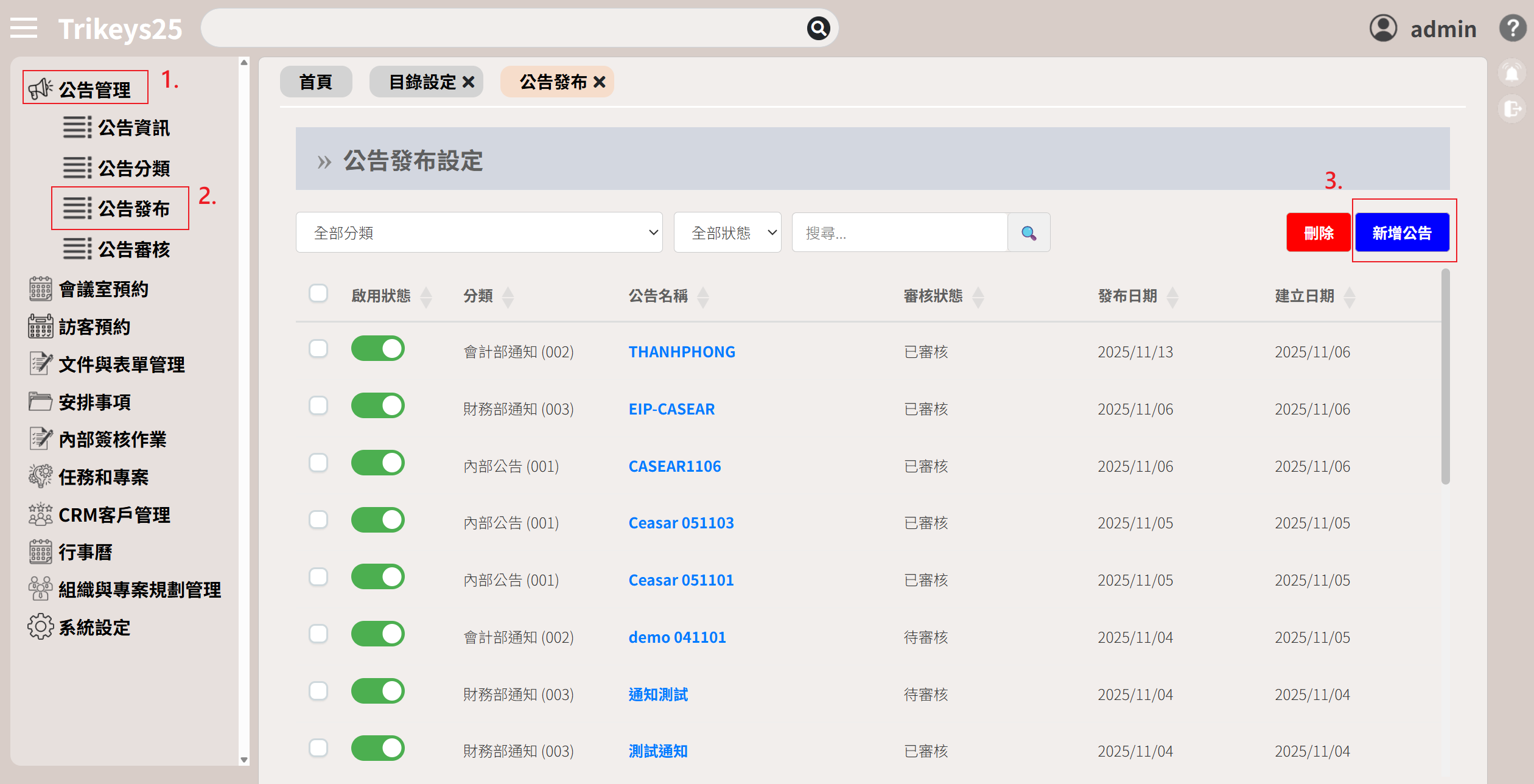Open the 全部狀態 status dropdown
1534x784 pixels.
click(x=727, y=233)
